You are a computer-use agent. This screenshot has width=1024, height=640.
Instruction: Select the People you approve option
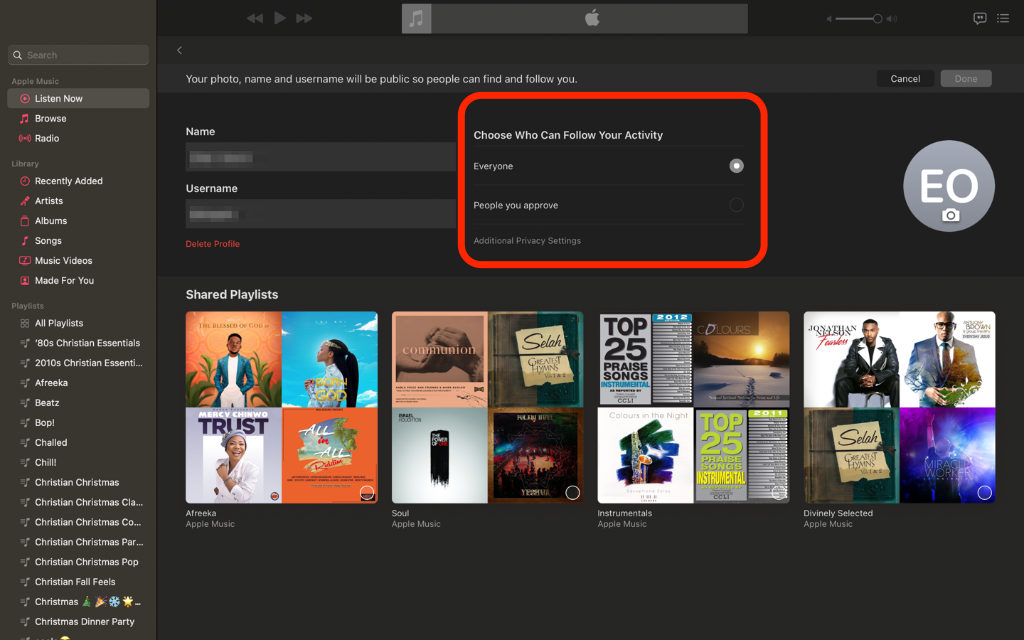click(736, 205)
